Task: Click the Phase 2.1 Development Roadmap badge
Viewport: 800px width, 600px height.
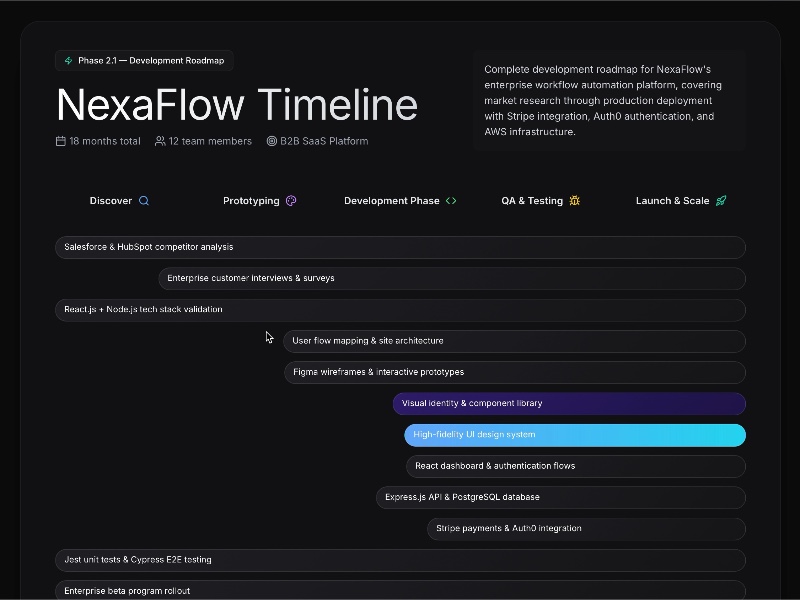Action: [145, 60]
